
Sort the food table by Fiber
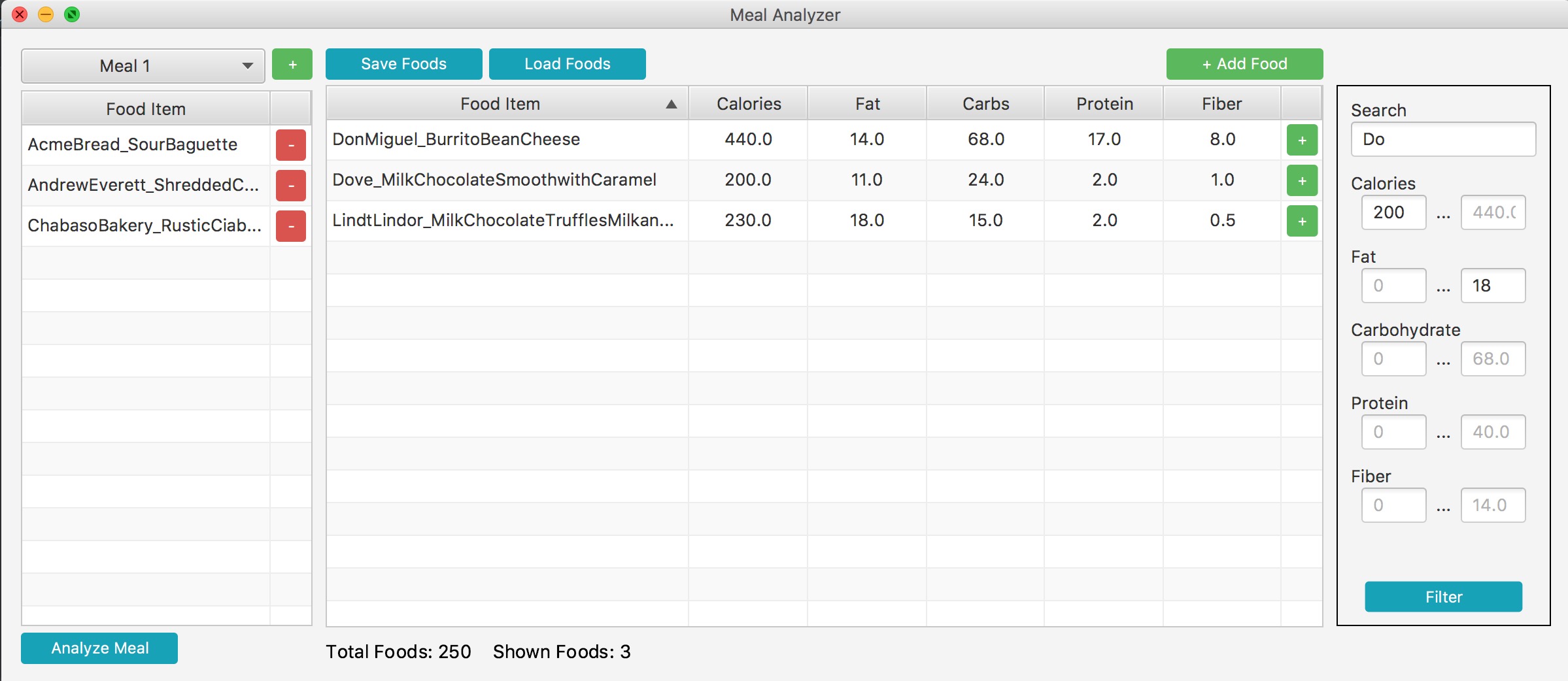[x=1221, y=103]
